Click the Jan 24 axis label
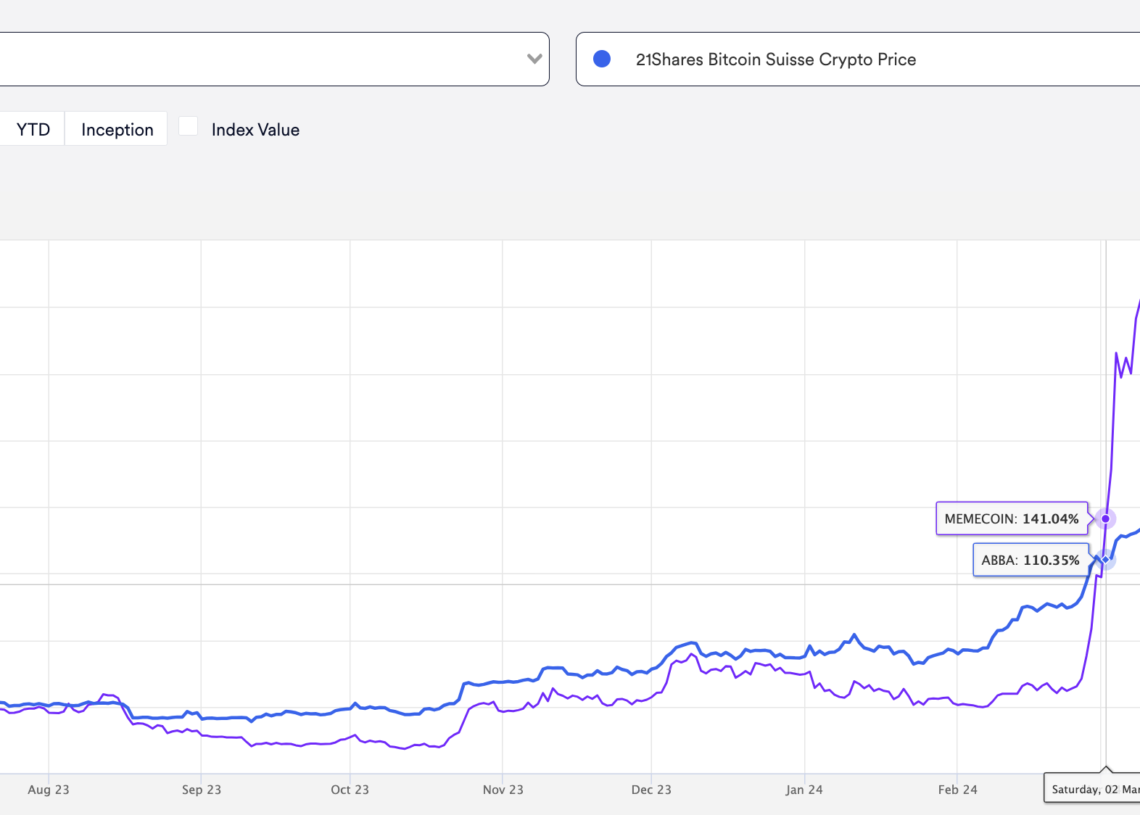 point(804,789)
